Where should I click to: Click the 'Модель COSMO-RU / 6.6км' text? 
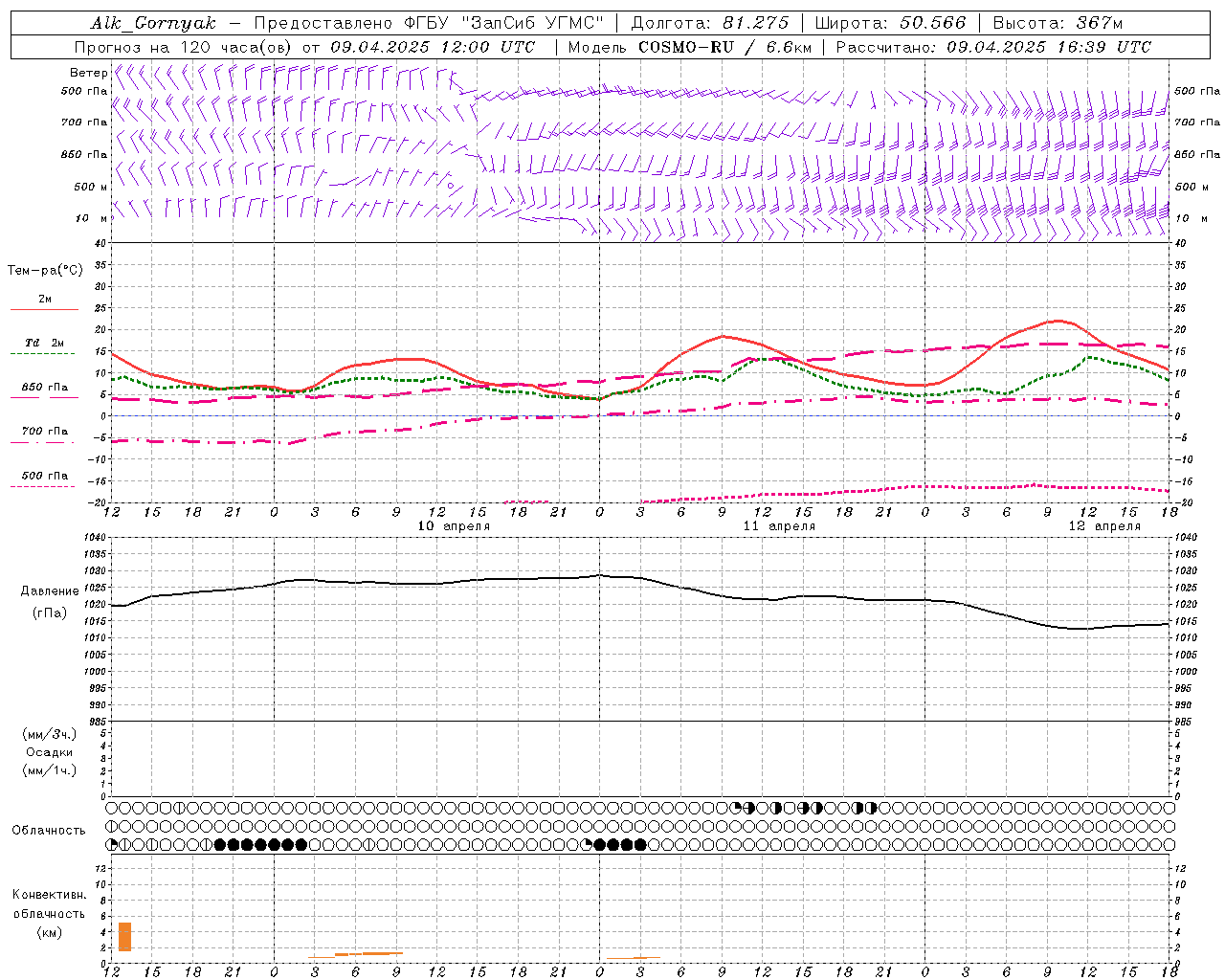pos(689,47)
